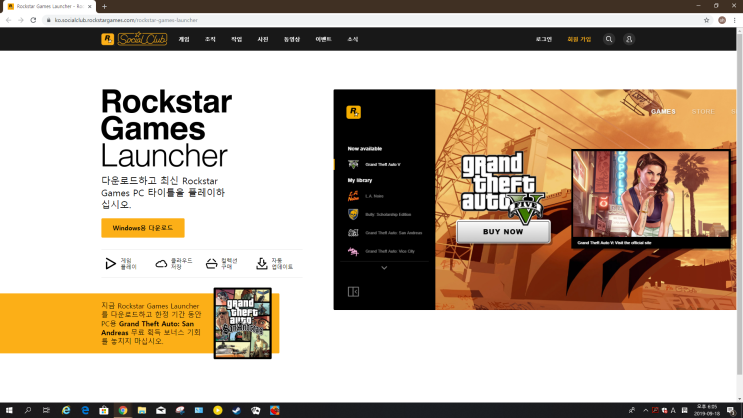The image size is (743, 418).
Task: Select the Grand Theft Auto V game icon
Action: tap(353, 164)
